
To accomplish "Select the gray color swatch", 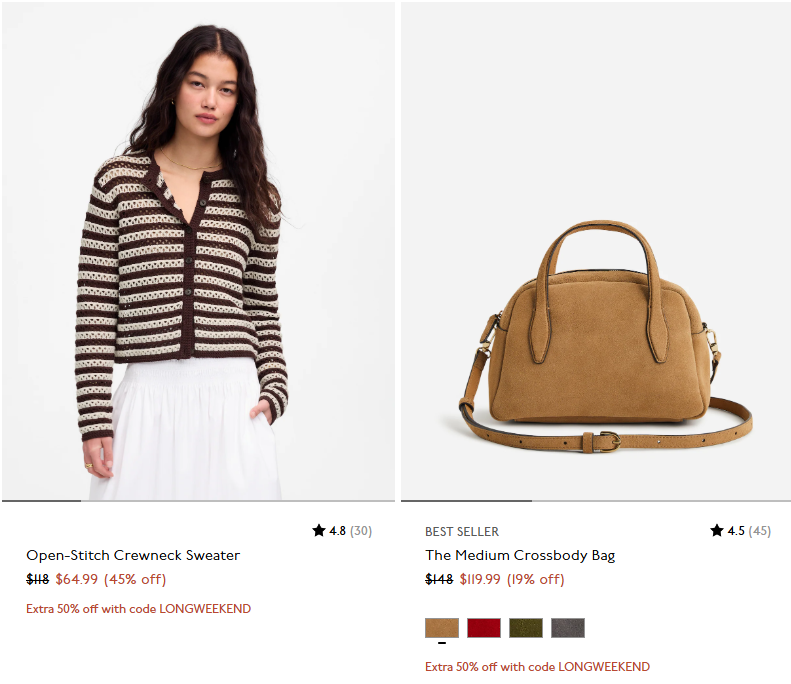I will (x=568, y=628).
